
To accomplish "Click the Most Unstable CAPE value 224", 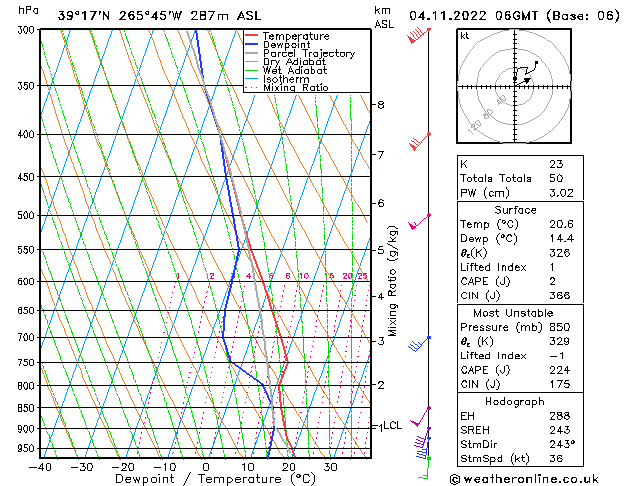I will [x=560, y=370].
